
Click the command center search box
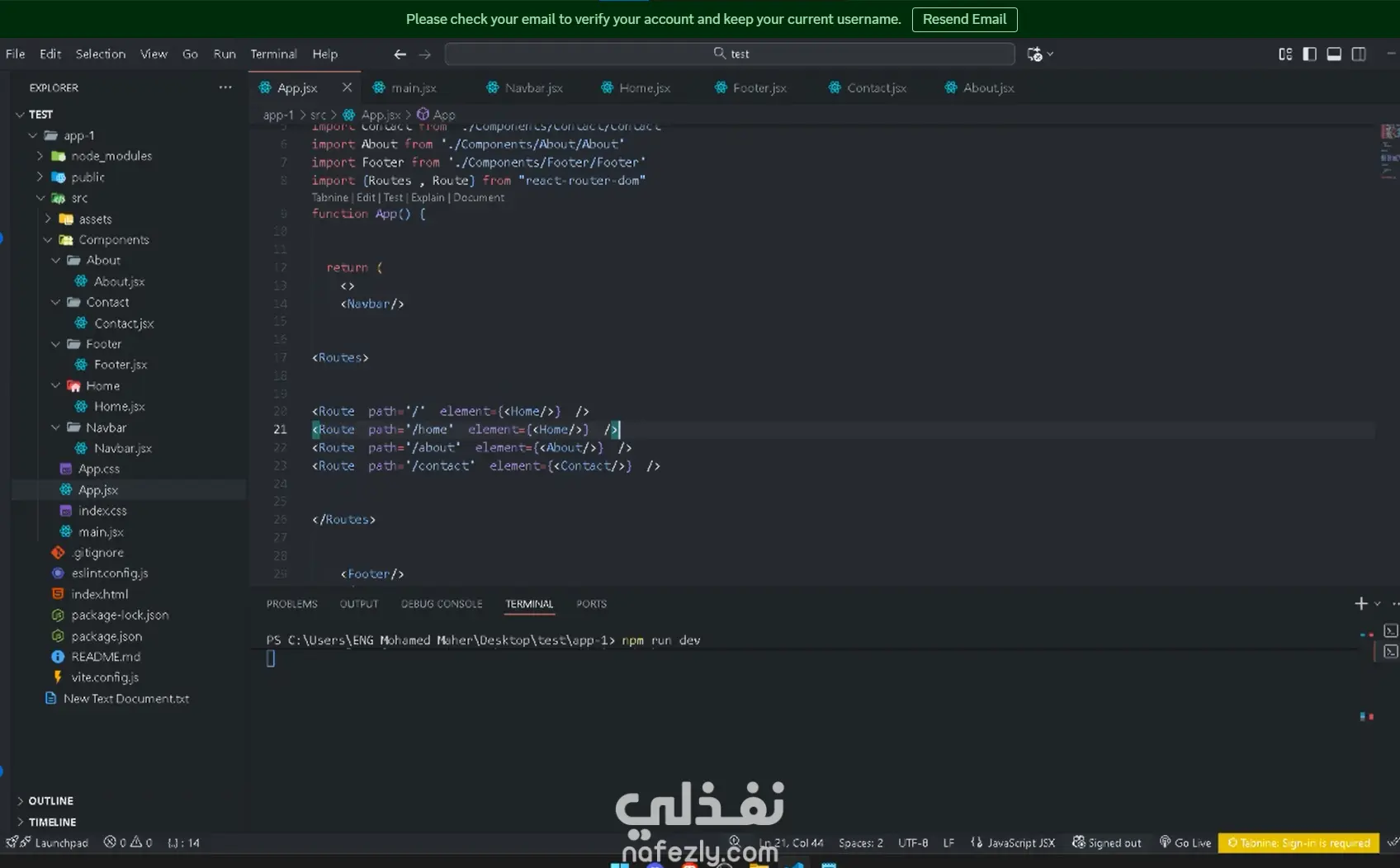tap(730, 54)
